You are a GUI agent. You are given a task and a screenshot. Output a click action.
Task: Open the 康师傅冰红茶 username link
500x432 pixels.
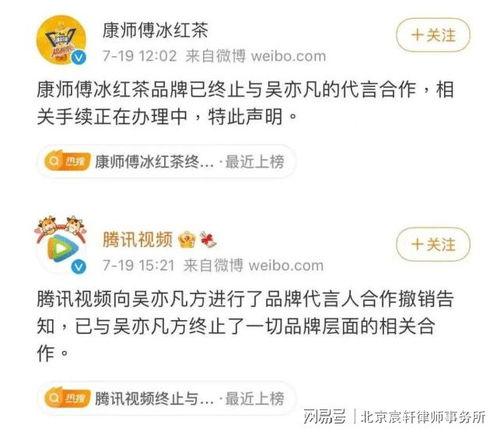click(155, 30)
